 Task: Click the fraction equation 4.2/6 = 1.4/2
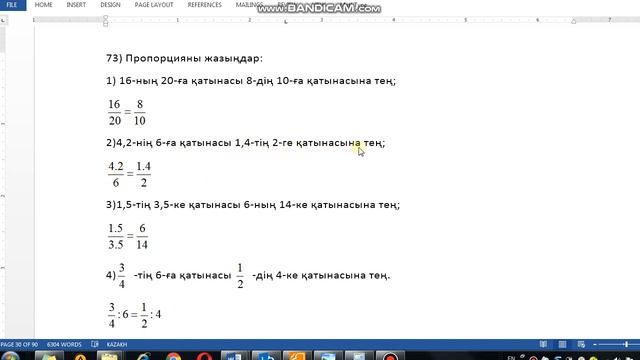(129, 174)
